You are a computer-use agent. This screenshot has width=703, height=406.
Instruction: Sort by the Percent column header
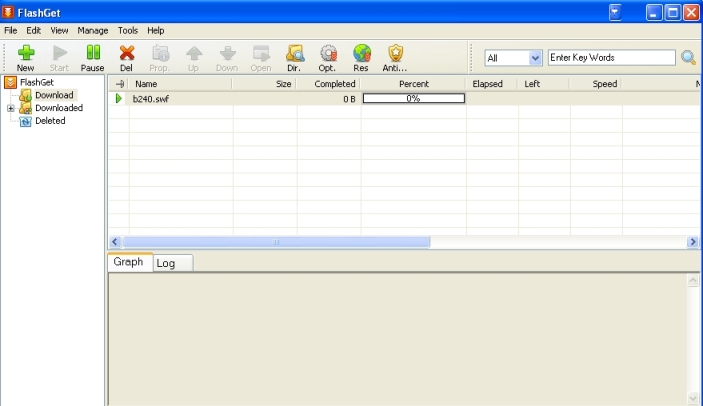click(x=413, y=84)
